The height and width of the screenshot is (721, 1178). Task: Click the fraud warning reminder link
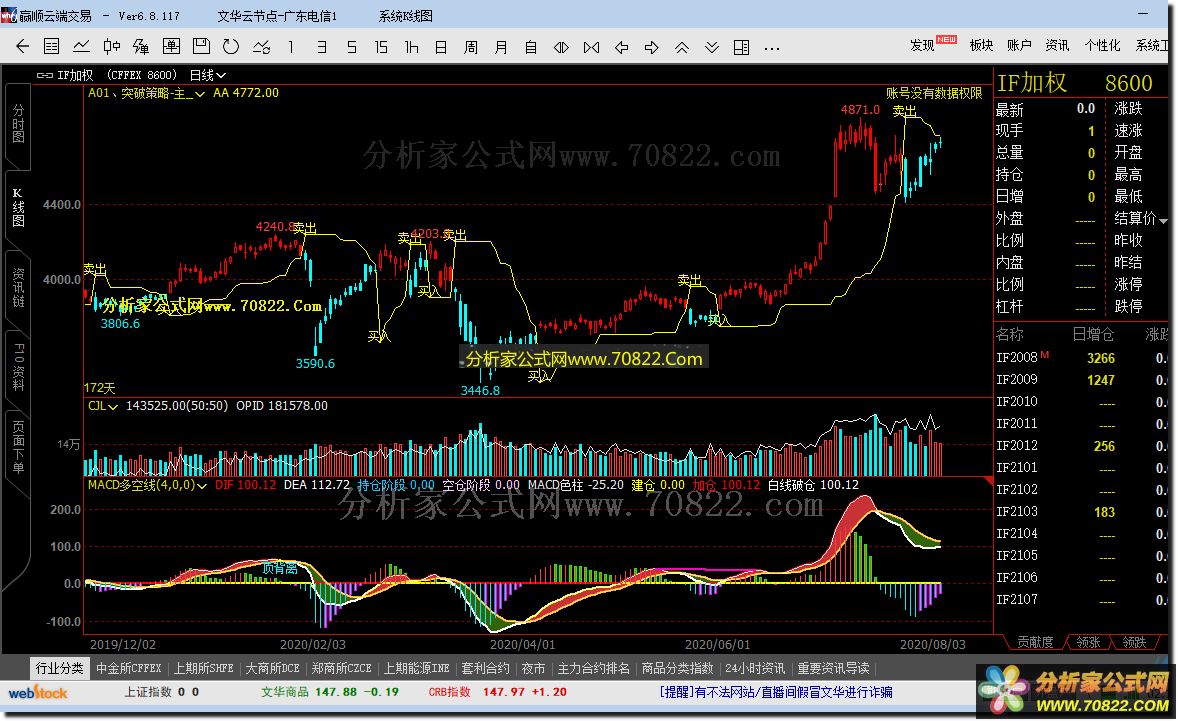(x=775, y=692)
